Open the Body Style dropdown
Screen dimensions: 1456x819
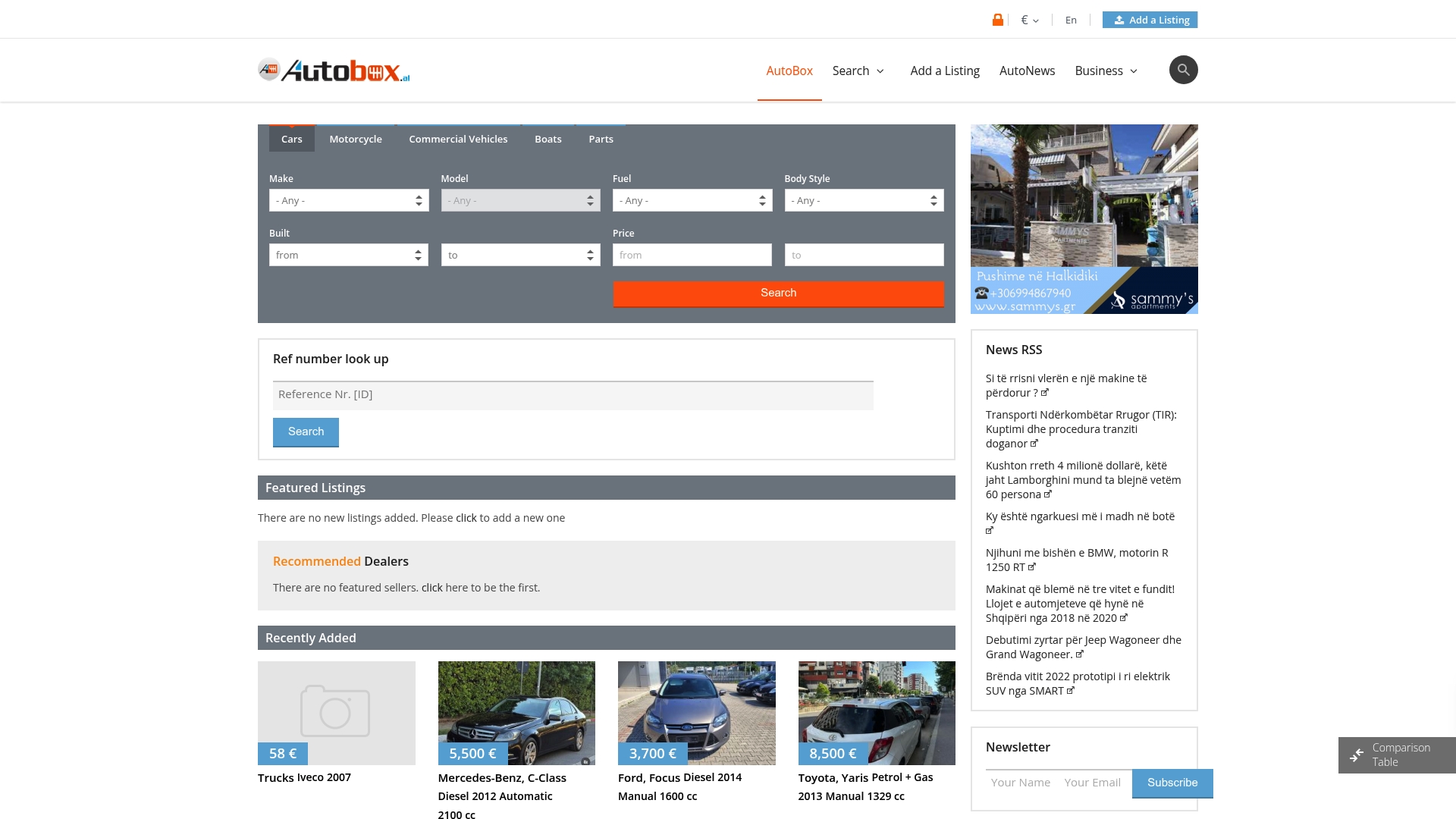864,200
